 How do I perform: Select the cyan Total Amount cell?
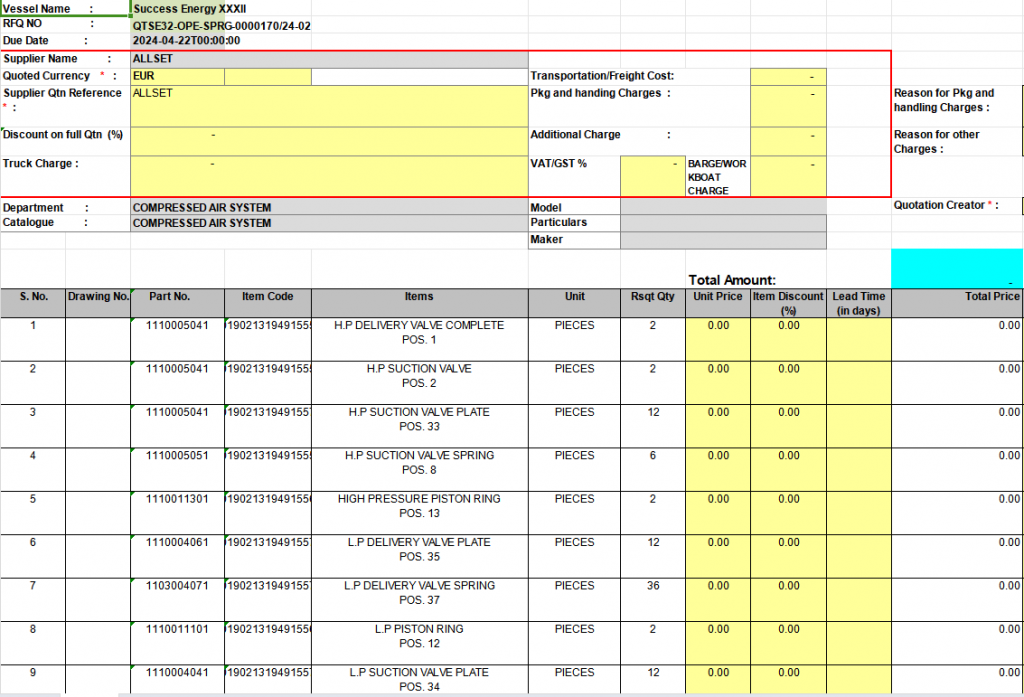(956, 269)
